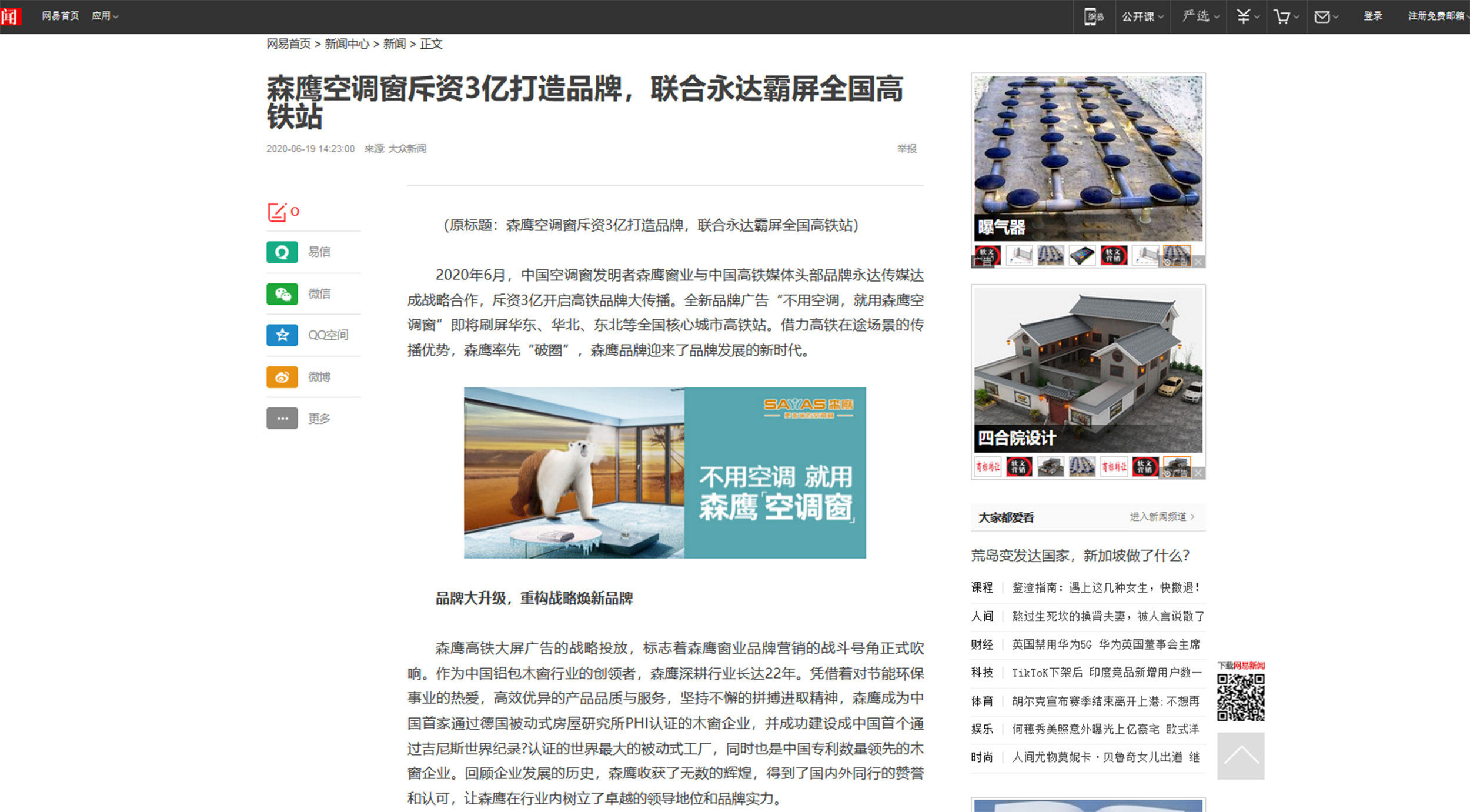Open the 时尚 category tag
This screenshot has height=812, width=1470.
coord(982,757)
